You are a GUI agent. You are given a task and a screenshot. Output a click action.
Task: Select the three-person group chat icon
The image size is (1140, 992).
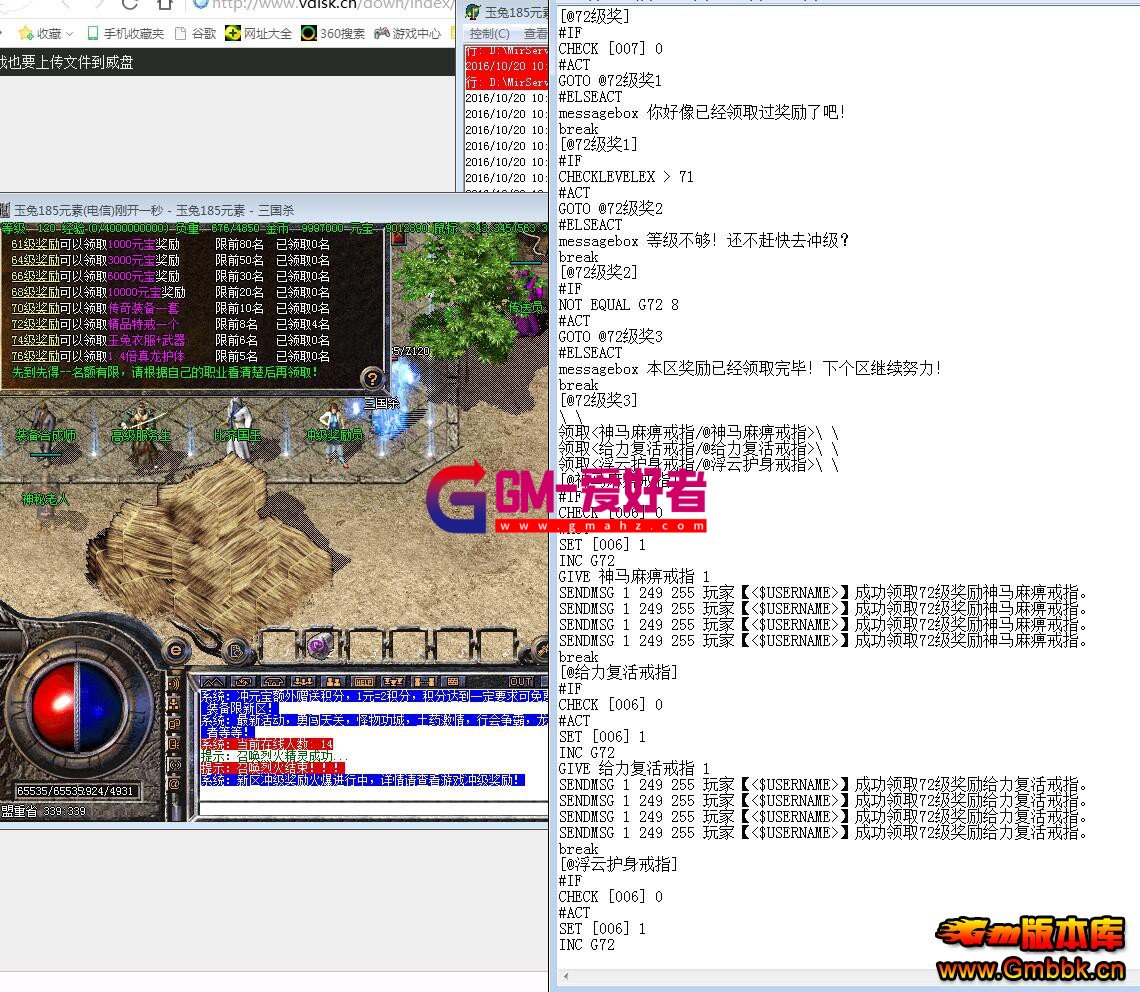[303, 681]
